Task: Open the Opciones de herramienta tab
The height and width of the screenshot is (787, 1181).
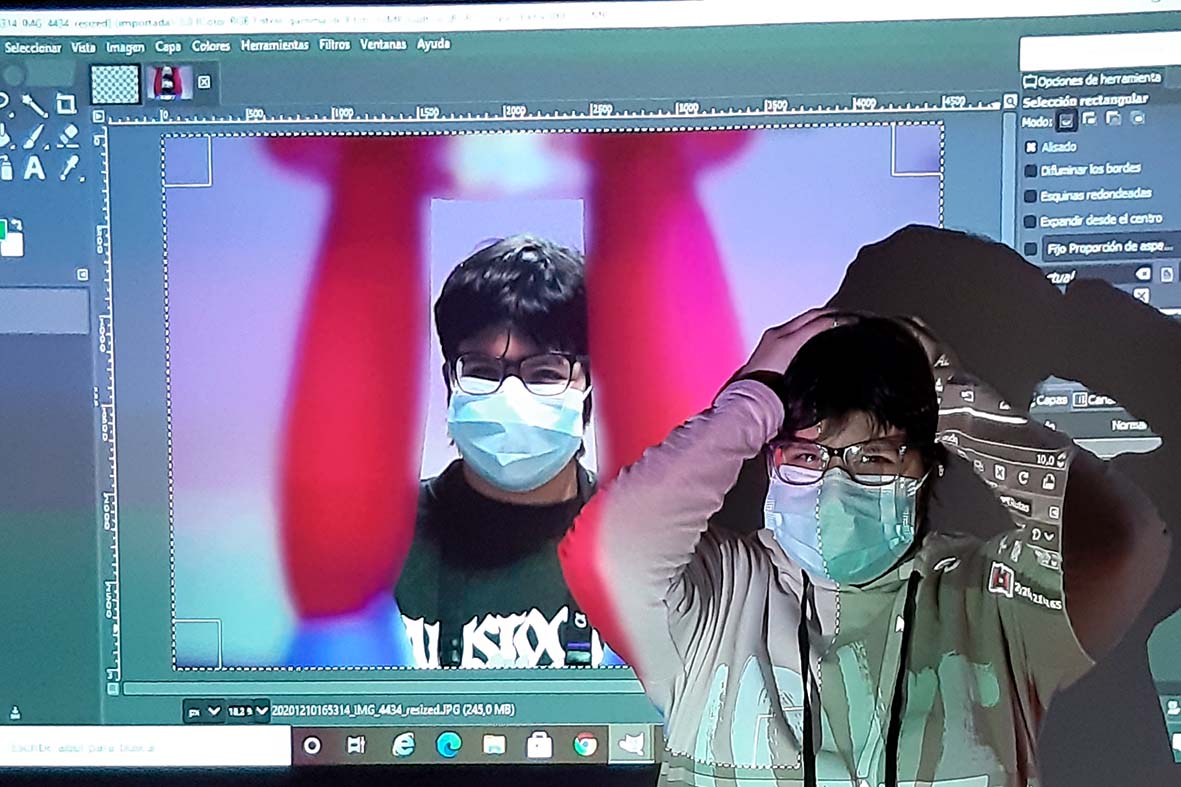Action: [1092, 79]
